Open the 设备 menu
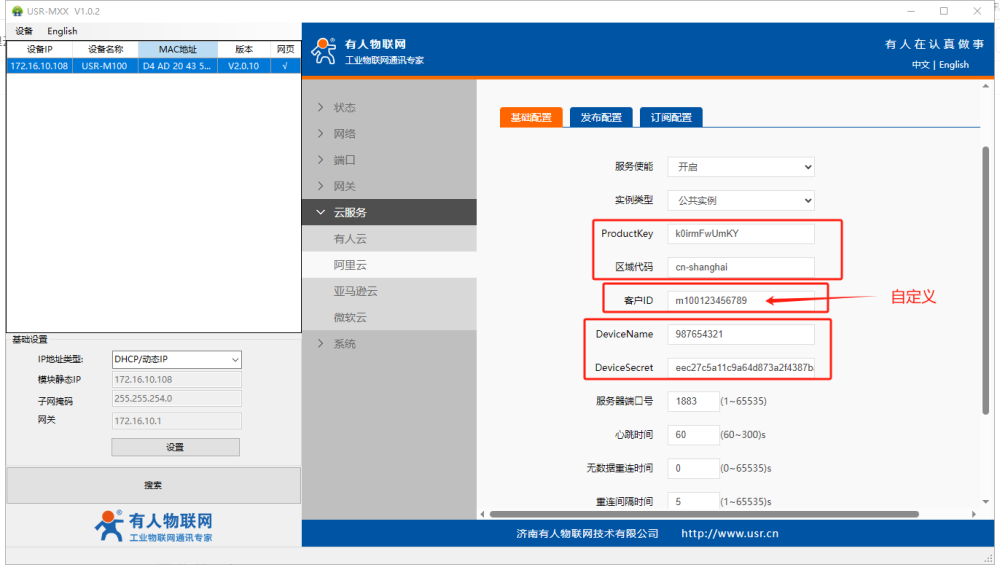 [x=24, y=31]
